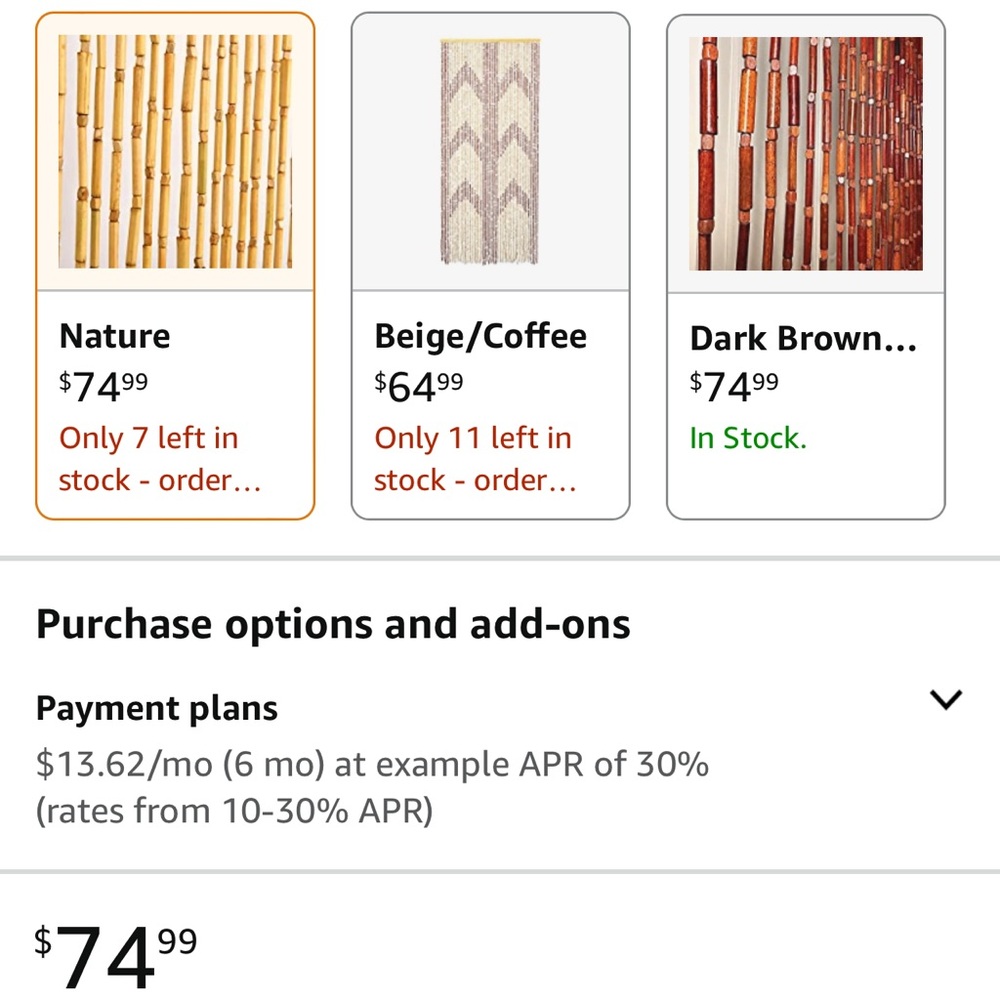Tap the truncated stock - order… line under Nature
Image resolution: width=1000 pixels, height=1000 pixels.
coord(159,480)
